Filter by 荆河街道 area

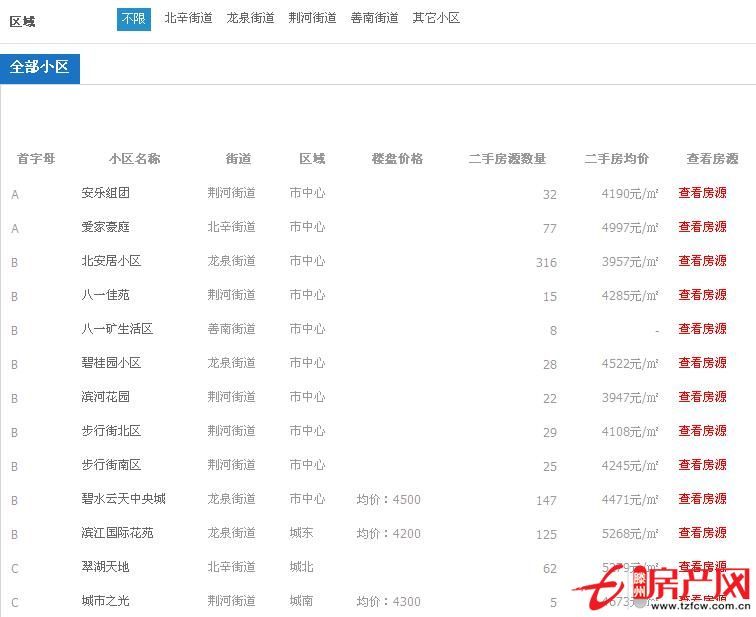click(x=312, y=18)
